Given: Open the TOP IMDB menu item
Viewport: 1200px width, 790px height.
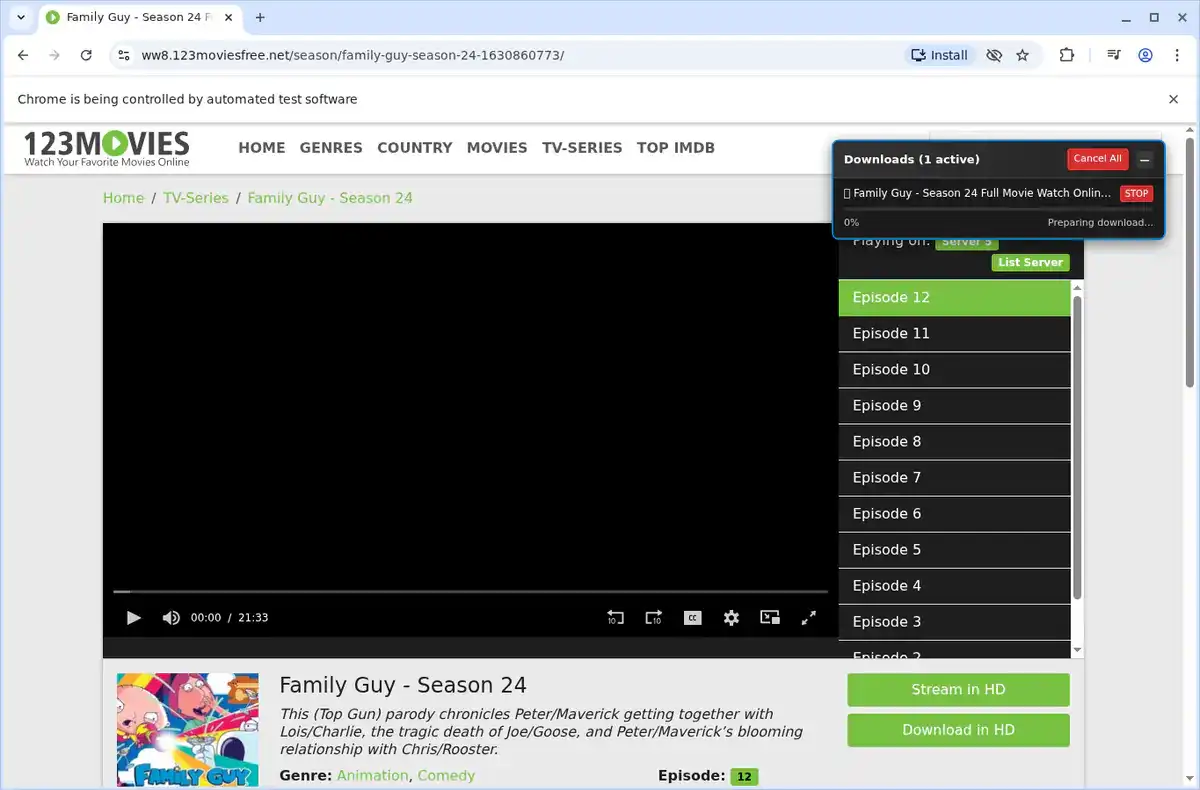Looking at the screenshot, I should [x=676, y=148].
